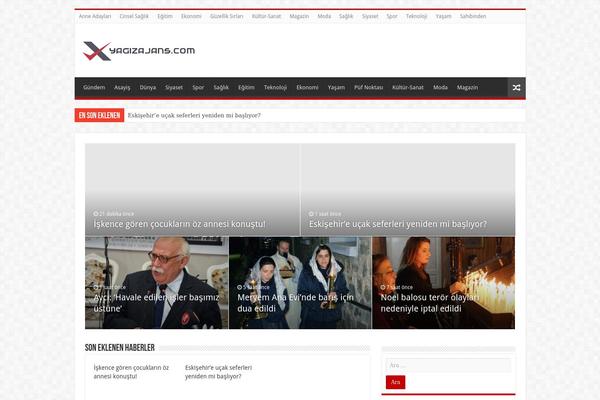
Task: Click the shuffle random article icon
Action: (x=516, y=88)
